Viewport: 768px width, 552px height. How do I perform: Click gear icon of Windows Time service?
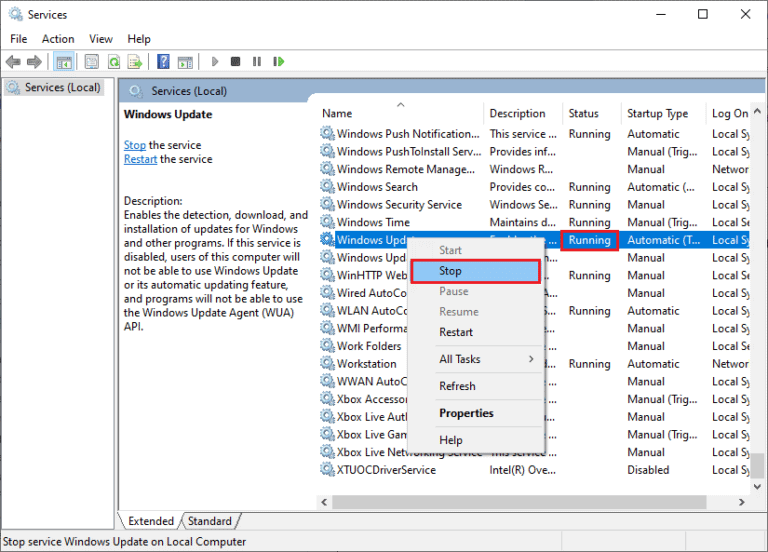tap(327, 222)
